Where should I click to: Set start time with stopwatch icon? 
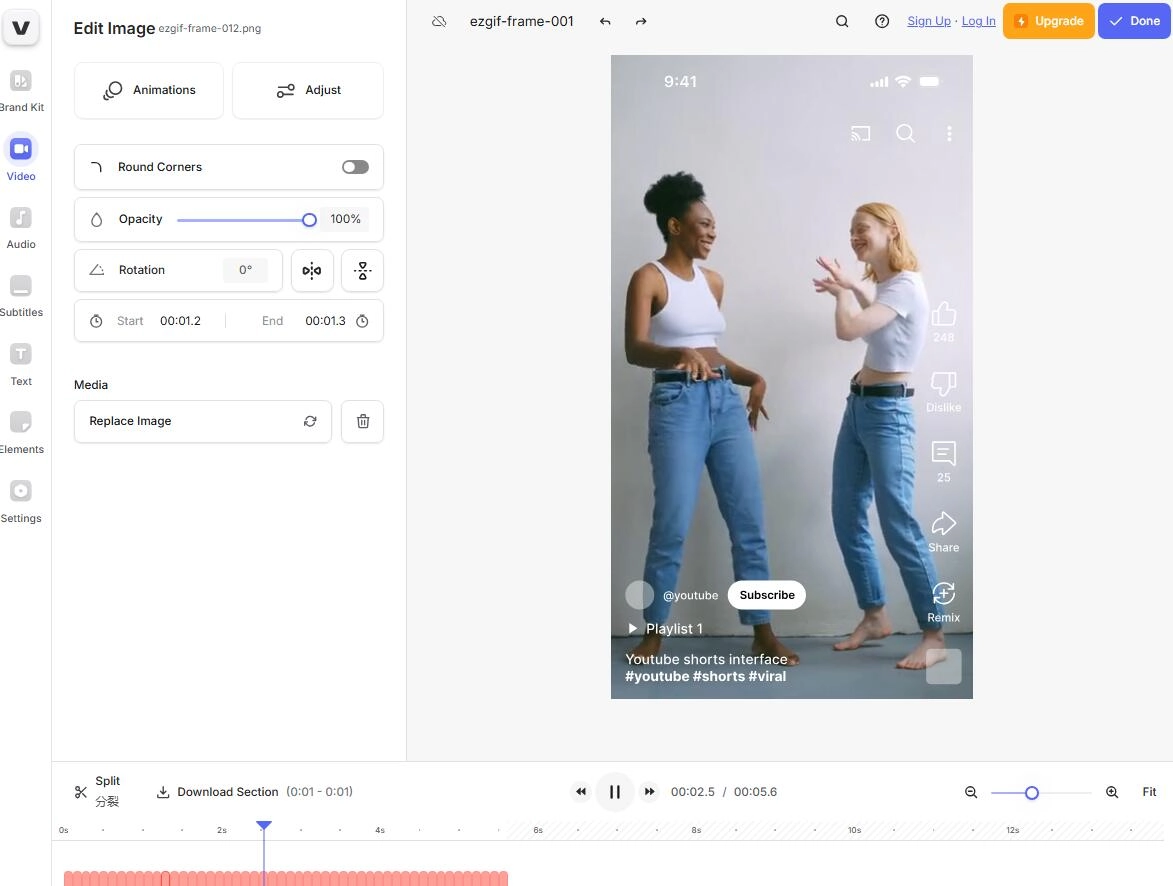pos(96,321)
